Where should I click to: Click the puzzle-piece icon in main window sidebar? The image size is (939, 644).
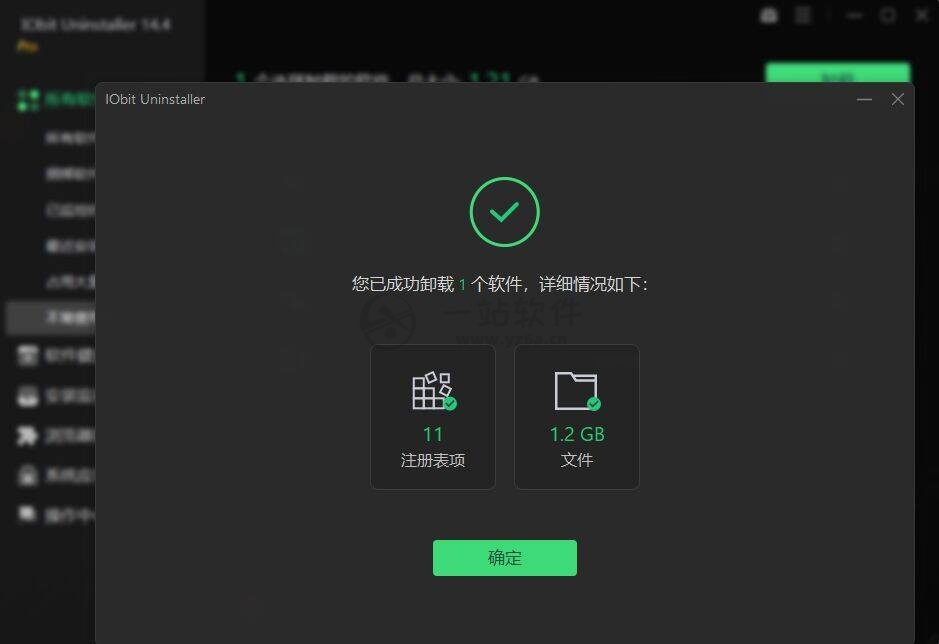pyautogui.click(x=27, y=436)
